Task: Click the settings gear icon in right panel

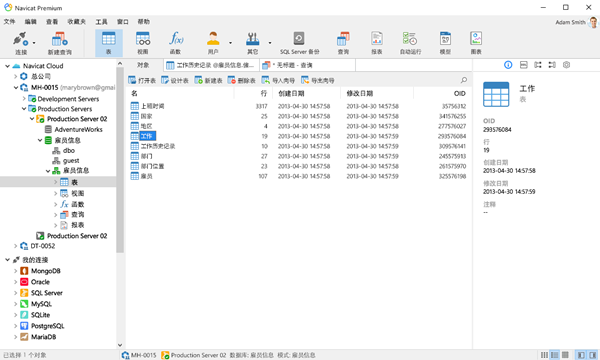Action: [x=566, y=65]
